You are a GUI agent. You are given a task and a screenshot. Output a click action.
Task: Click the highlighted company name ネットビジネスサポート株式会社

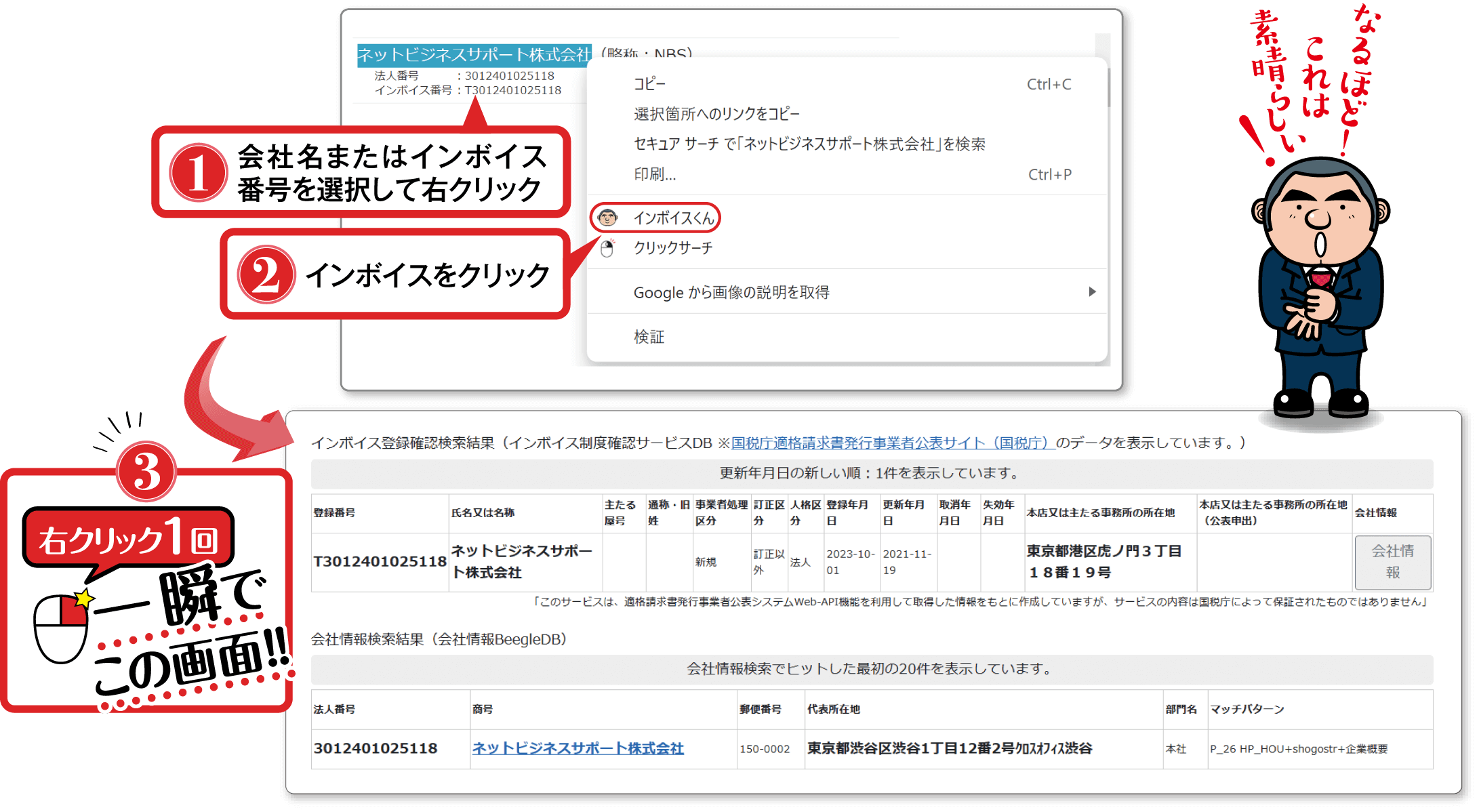click(474, 55)
